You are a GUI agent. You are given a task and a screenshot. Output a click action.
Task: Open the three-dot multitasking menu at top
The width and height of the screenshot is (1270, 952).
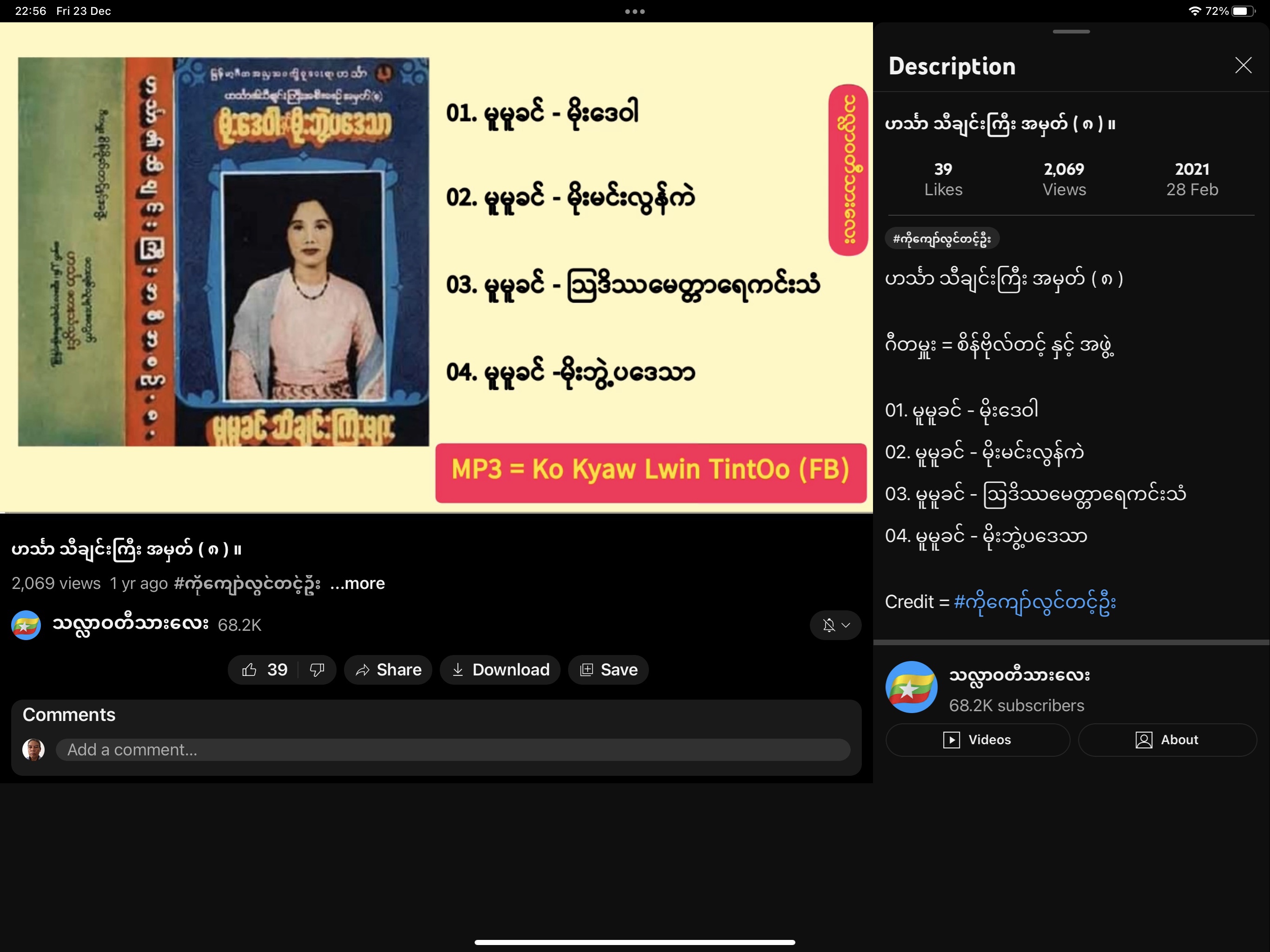click(635, 12)
